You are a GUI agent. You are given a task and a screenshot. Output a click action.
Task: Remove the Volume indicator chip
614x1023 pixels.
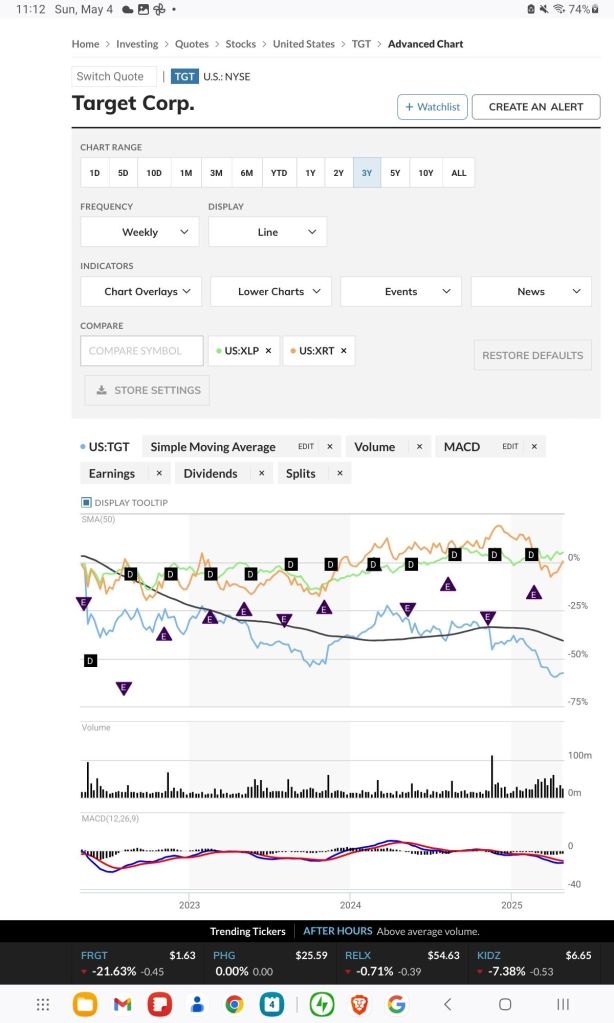coord(420,446)
